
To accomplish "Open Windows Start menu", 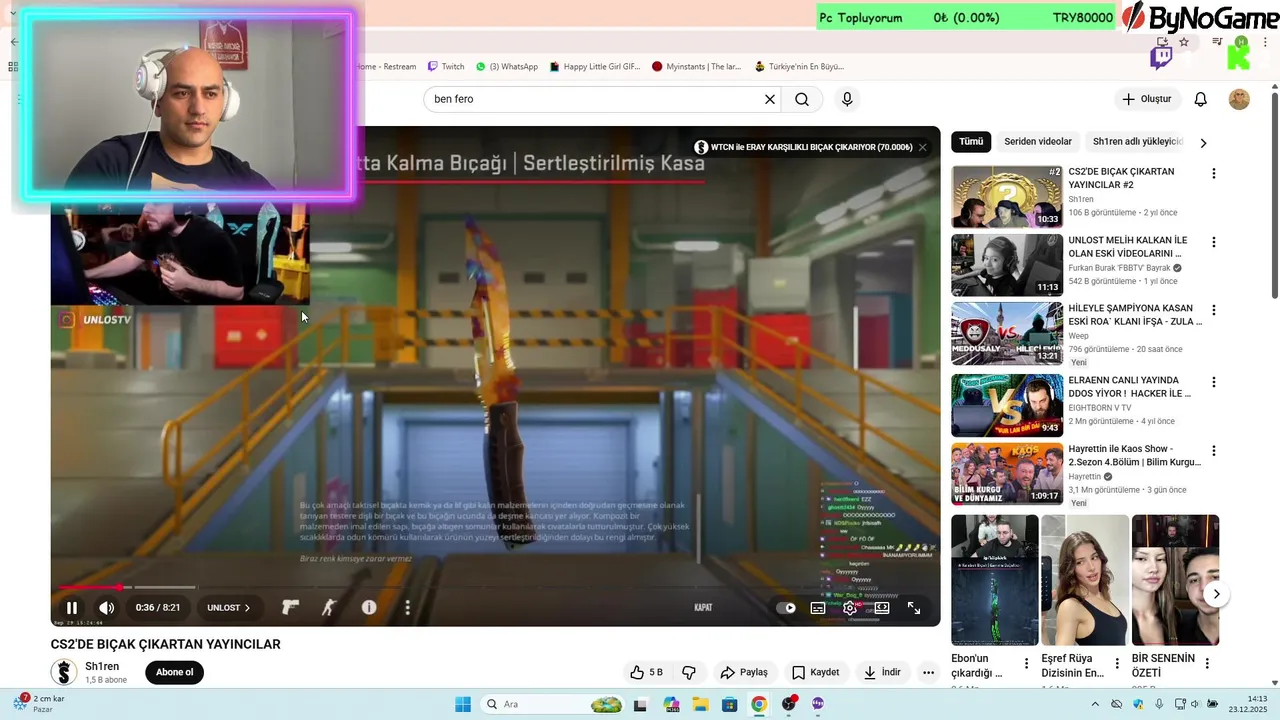I will point(463,704).
